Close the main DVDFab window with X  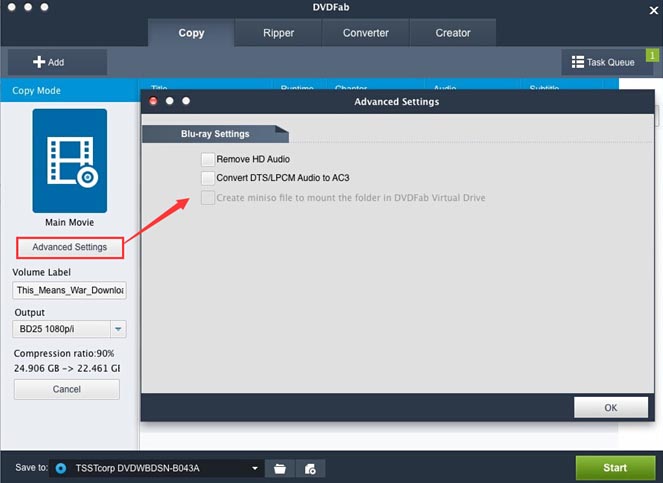click(654, 11)
